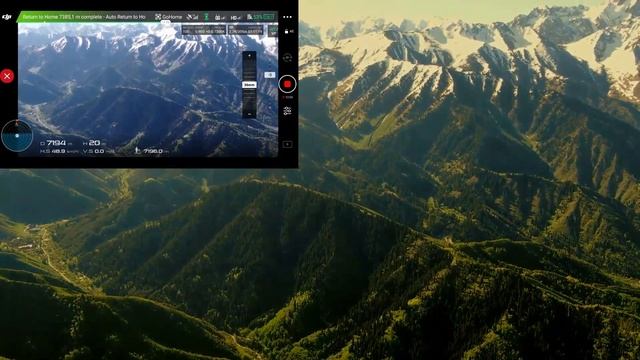This screenshot has width=640, height=360.
Task: Open the camera ISO shutter parameters panel
Action: (203, 31)
